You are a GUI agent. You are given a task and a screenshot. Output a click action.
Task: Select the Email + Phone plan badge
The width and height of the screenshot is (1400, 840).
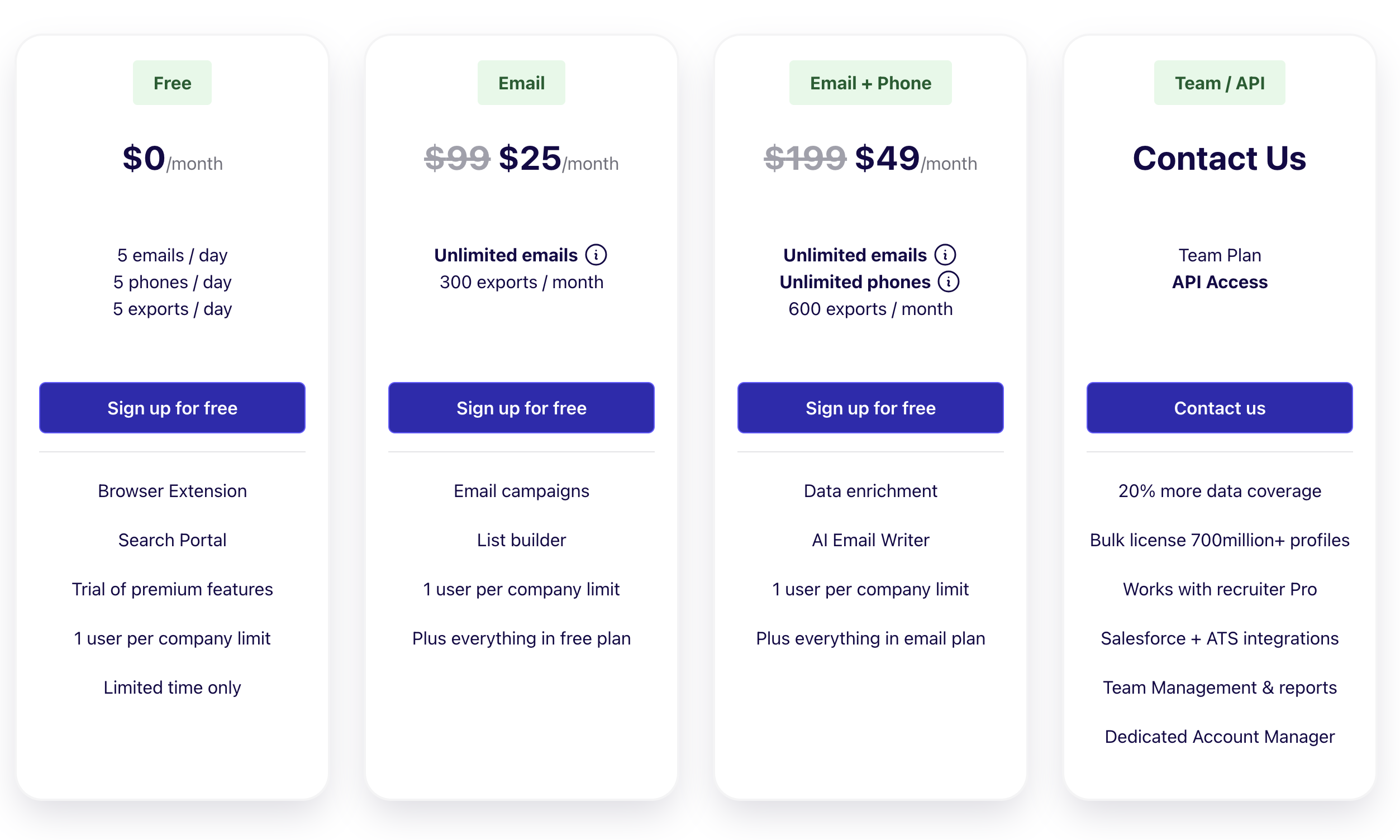tap(870, 83)
